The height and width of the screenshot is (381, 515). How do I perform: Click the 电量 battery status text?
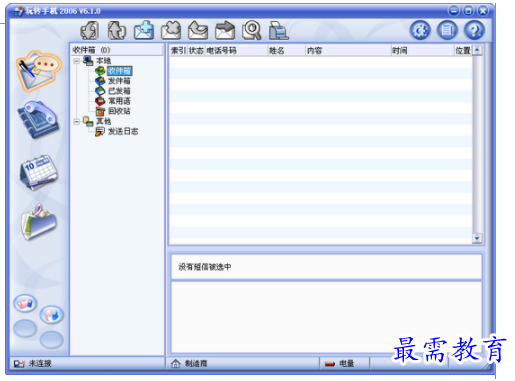(x=346, y=364)
